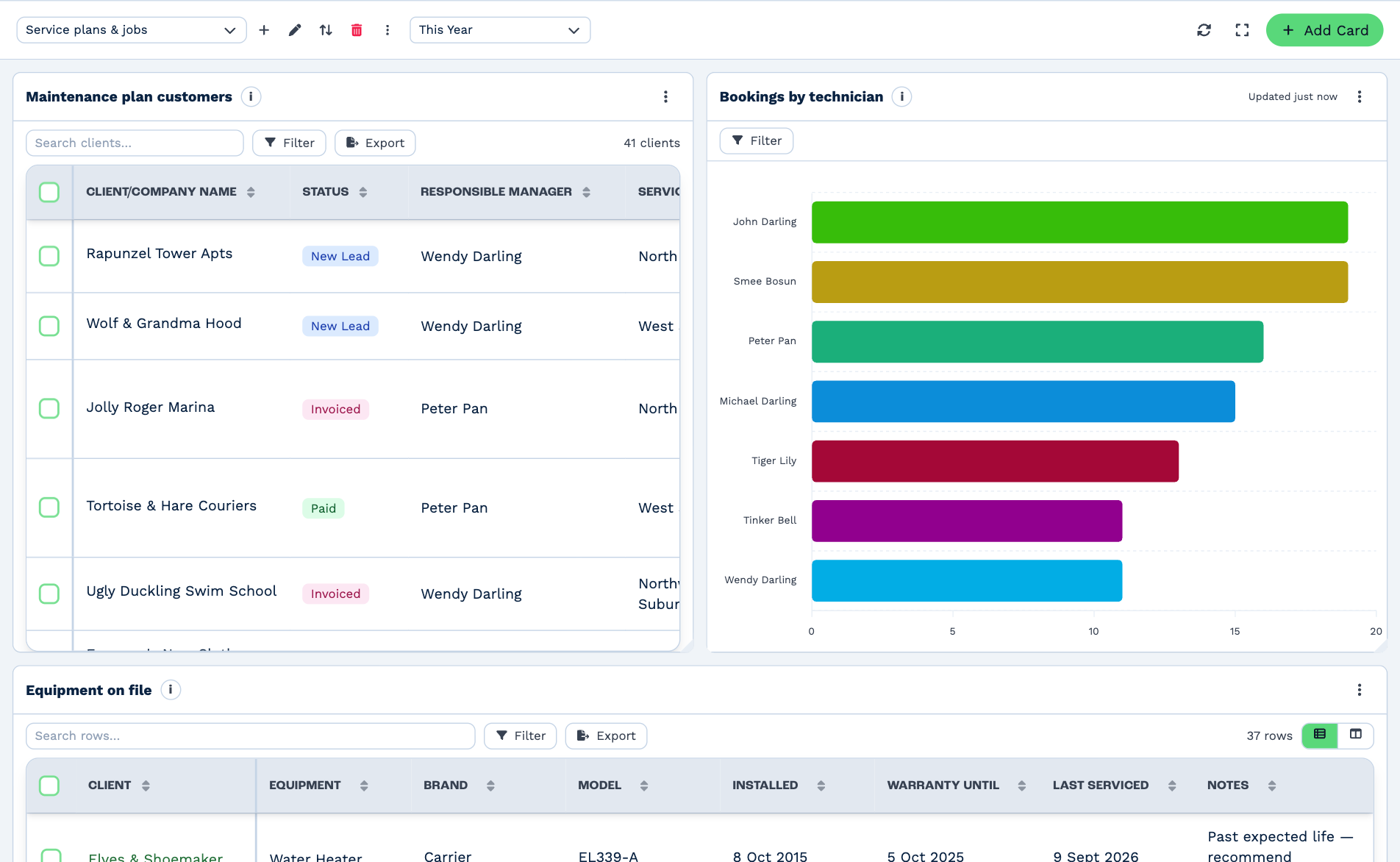The width and height of the screenshot is (1400, 862).
Task: Tick checkbox for Rapunzel Tower Apts
Action: [49, 256]
